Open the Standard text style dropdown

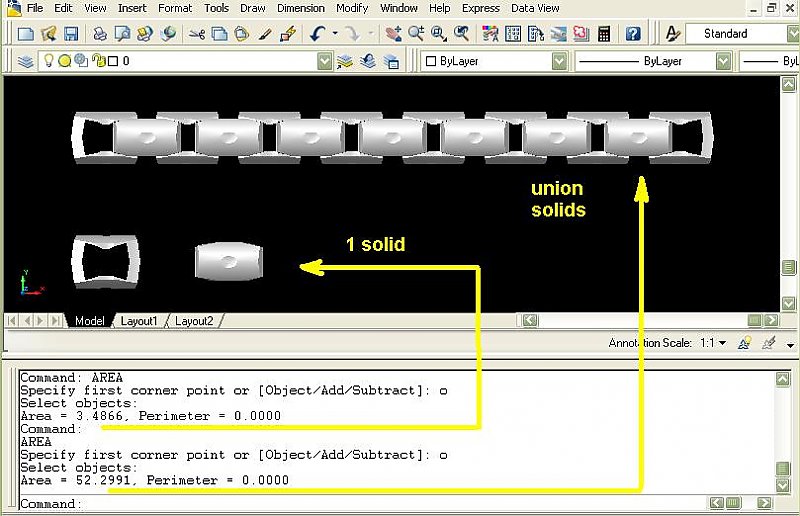(793, 34)
